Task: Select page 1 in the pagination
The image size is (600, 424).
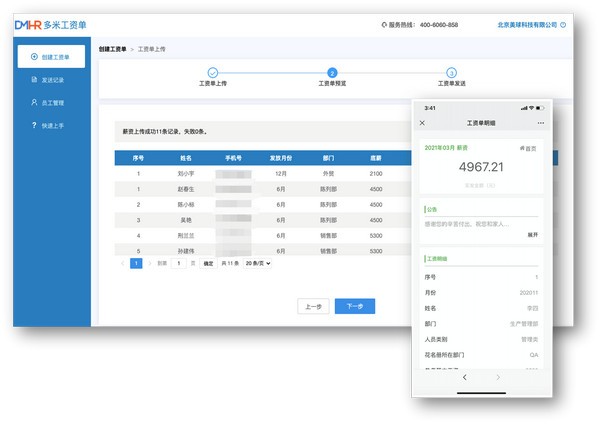Action: [x=136, y=263]
